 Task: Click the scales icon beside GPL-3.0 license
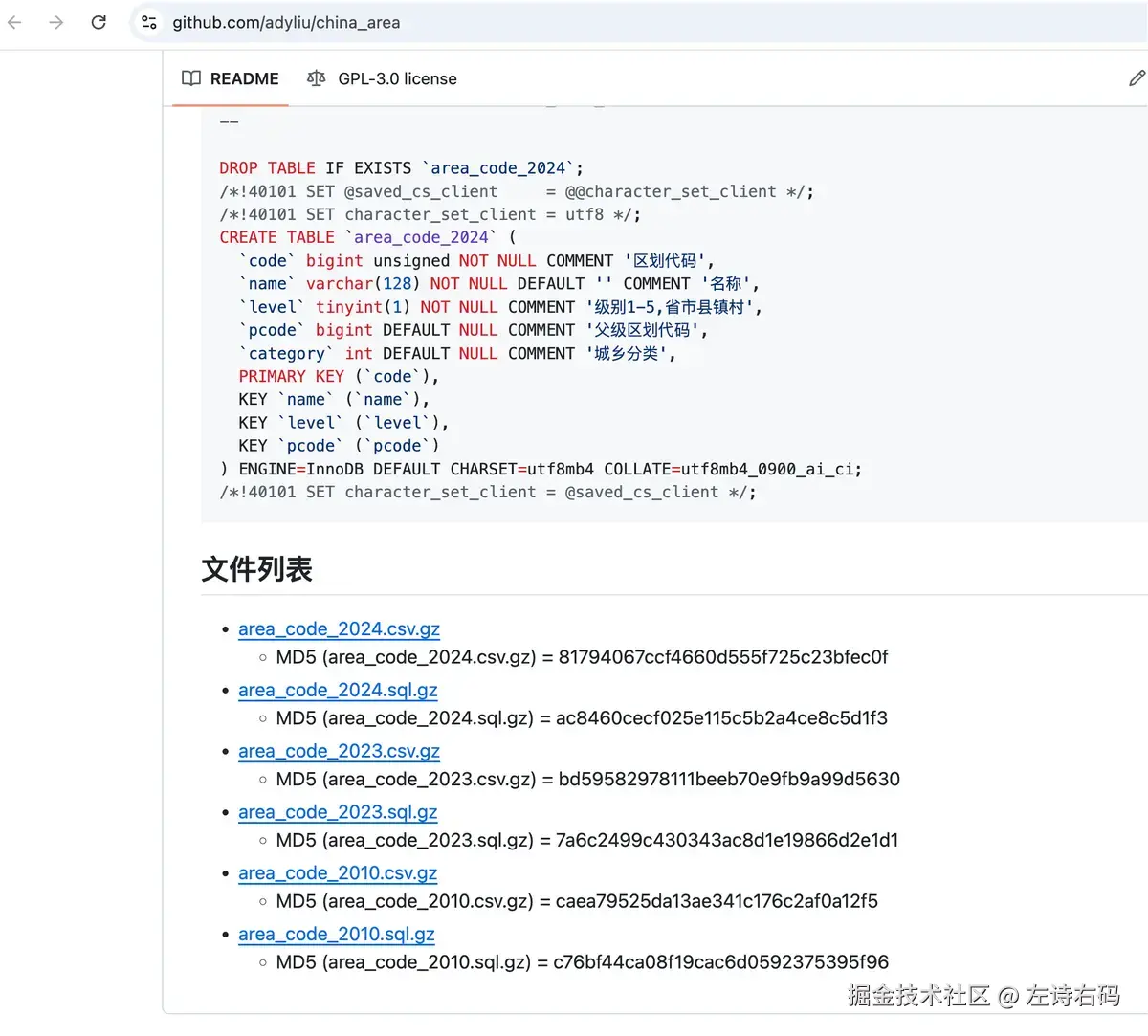pyautogui.click(x=317, y=78)
